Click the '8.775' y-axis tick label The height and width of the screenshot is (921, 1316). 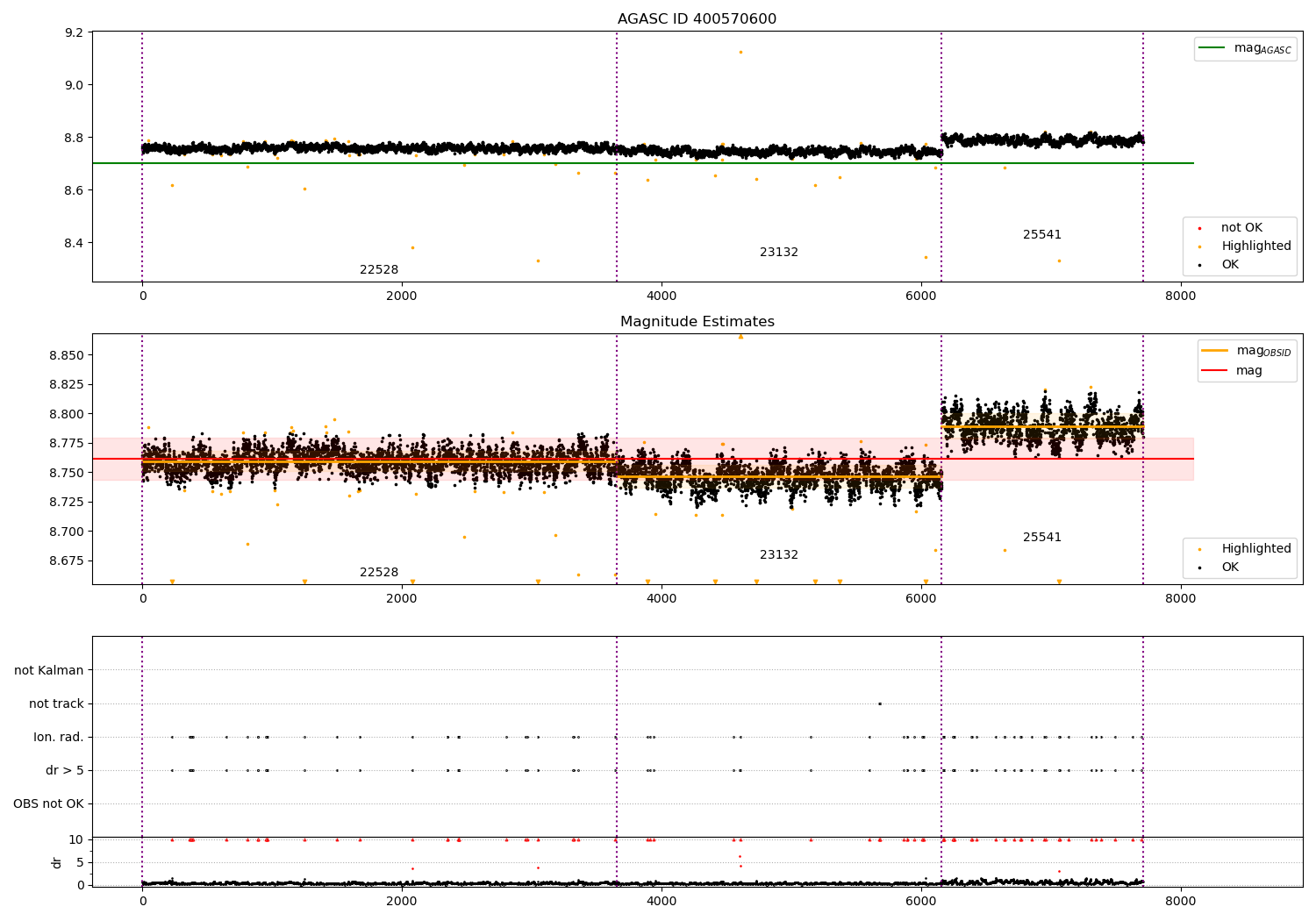click(68, 444)
